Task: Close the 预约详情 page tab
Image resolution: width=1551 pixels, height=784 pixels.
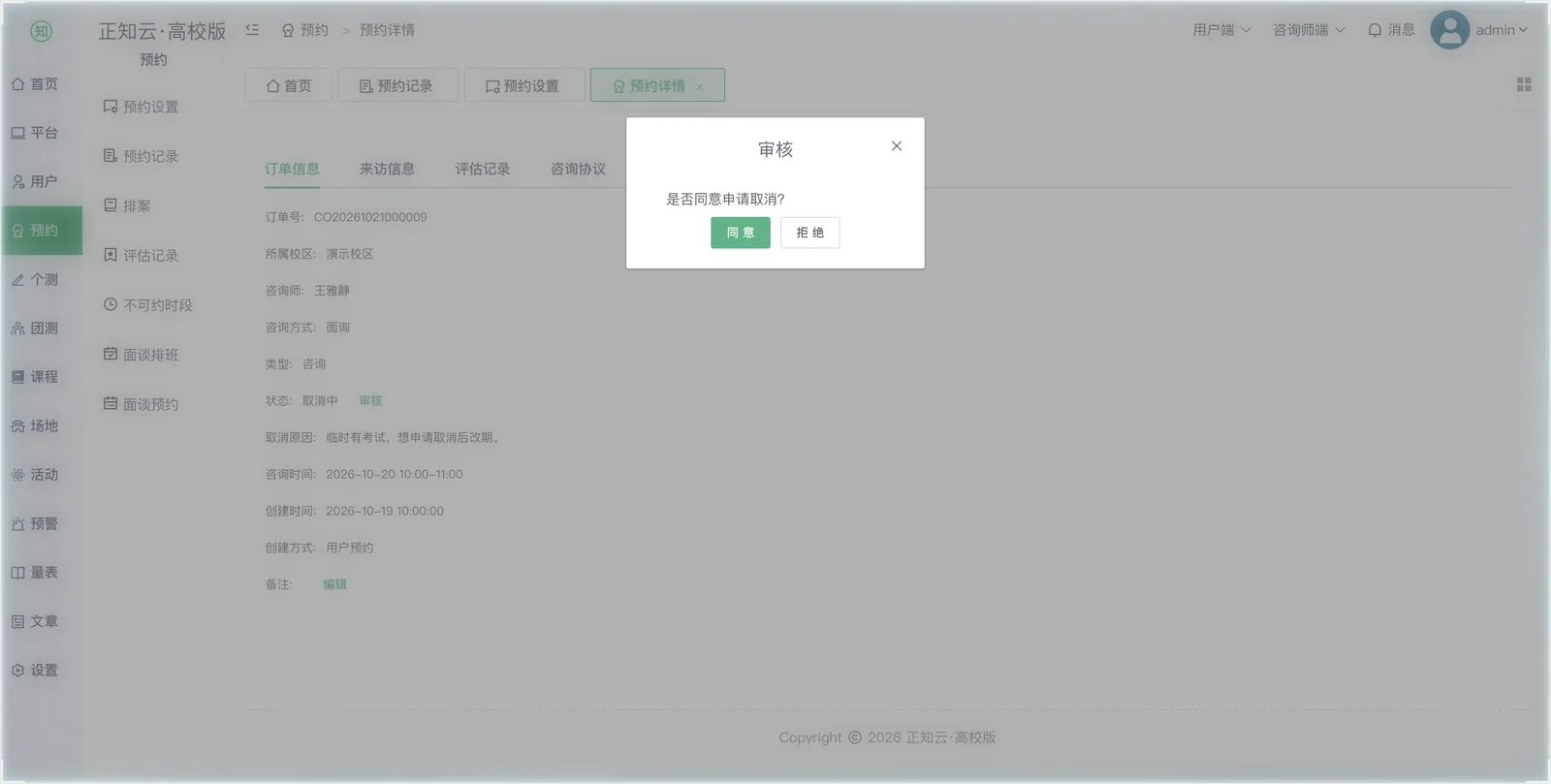Action: click(x=699, y=86)
